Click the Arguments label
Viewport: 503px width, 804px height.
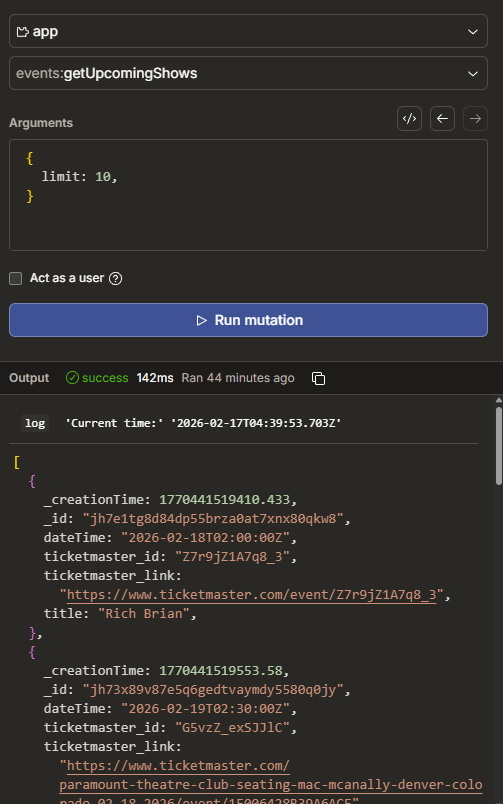41,123
